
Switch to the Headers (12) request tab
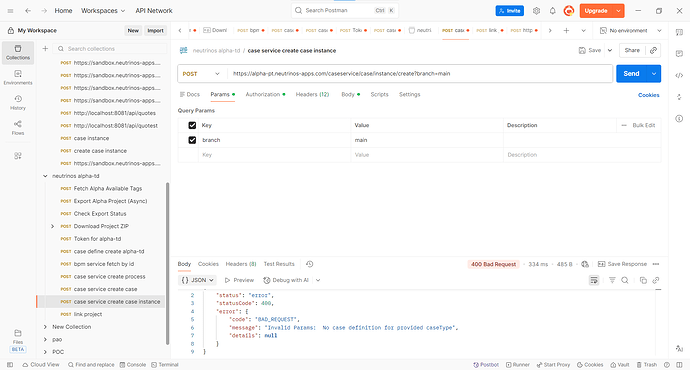312,95
